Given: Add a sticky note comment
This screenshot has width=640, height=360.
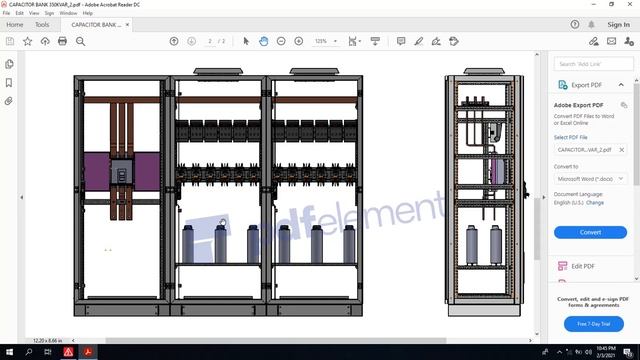Looking at the screenshot, I should (401, 41).
